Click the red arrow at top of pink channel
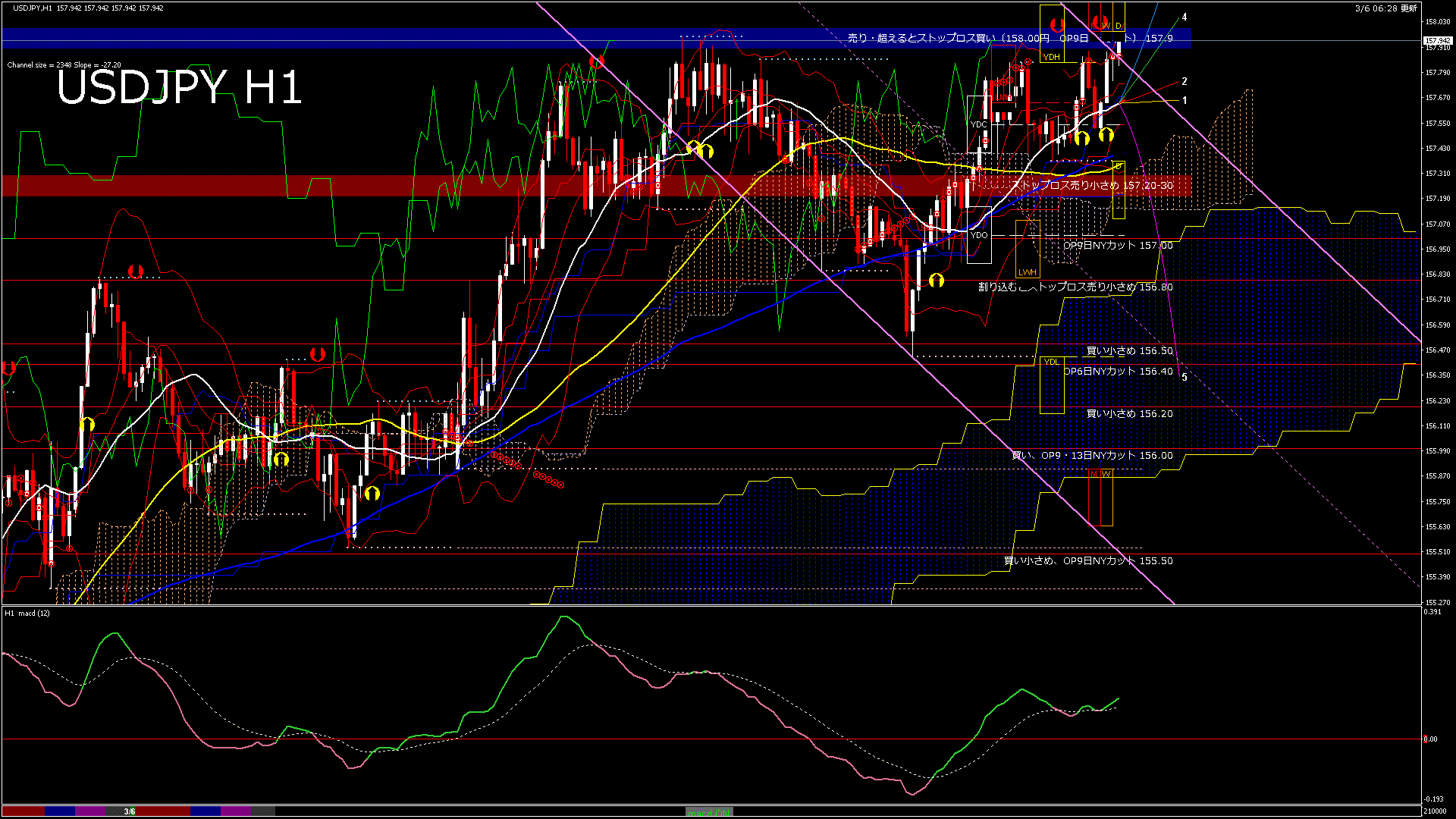 pos(597,61)
